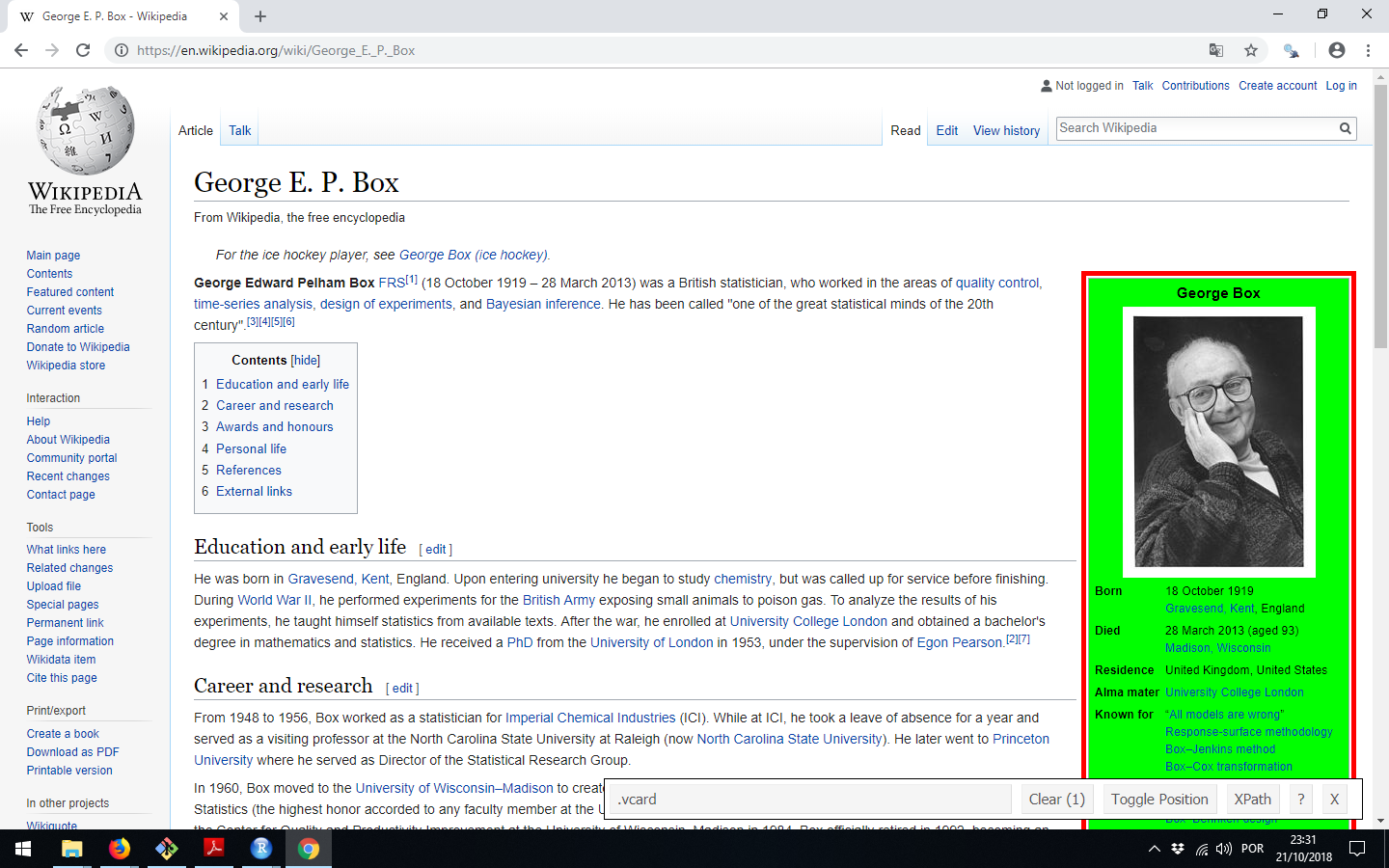Click the network Wi-Fi tray icon
This screenshot has width=1389, height=868.
(1201, 849)
